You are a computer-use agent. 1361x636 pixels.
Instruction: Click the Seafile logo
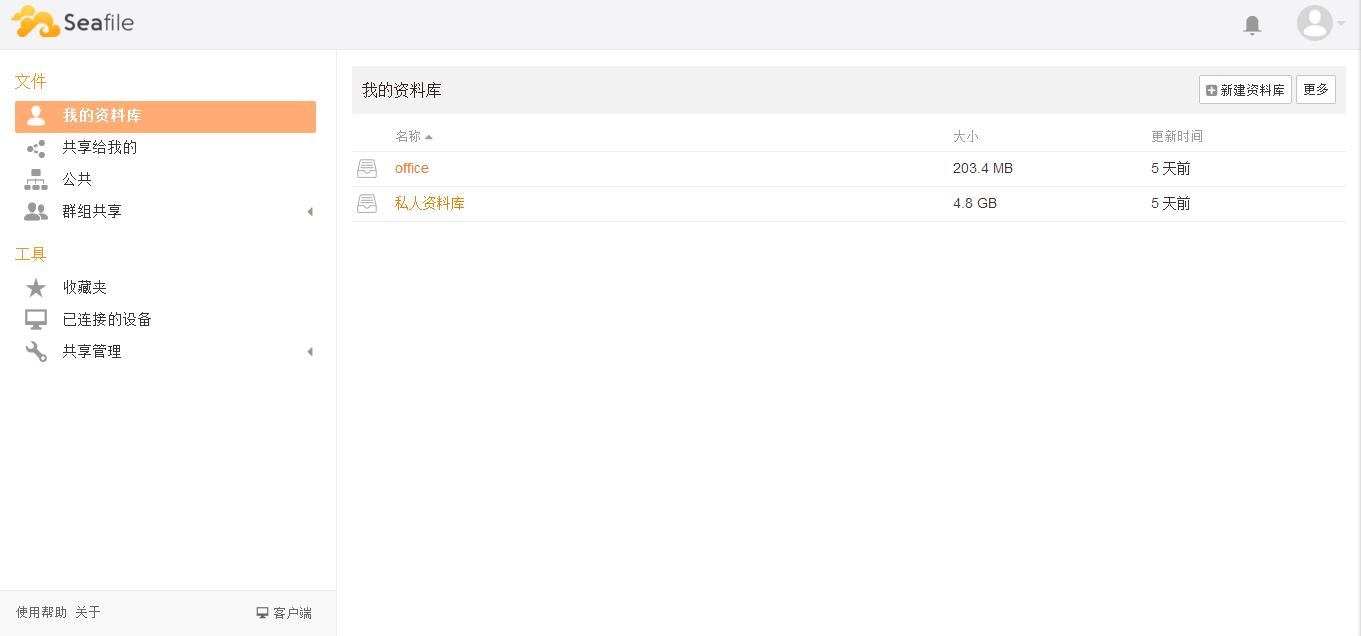(72, 22)
